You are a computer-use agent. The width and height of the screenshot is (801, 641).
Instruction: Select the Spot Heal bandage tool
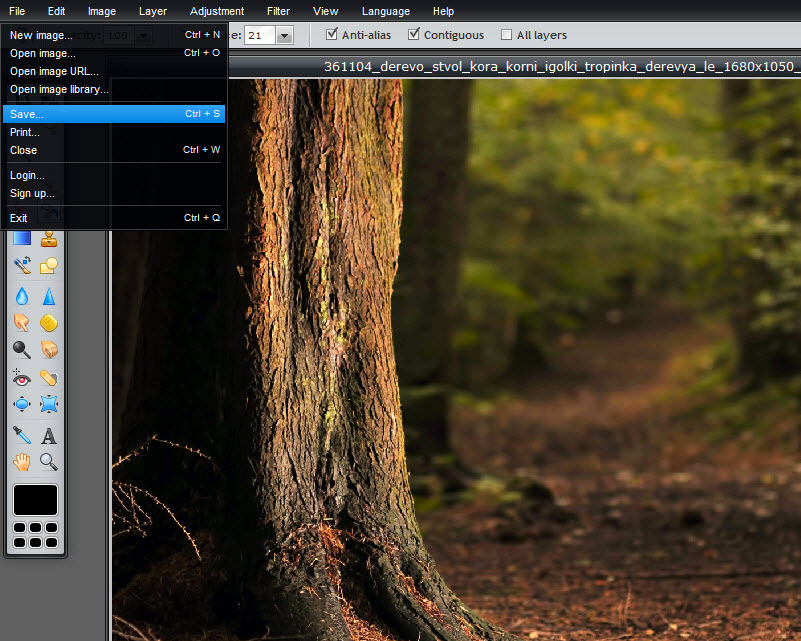click(x=49, y=377)
